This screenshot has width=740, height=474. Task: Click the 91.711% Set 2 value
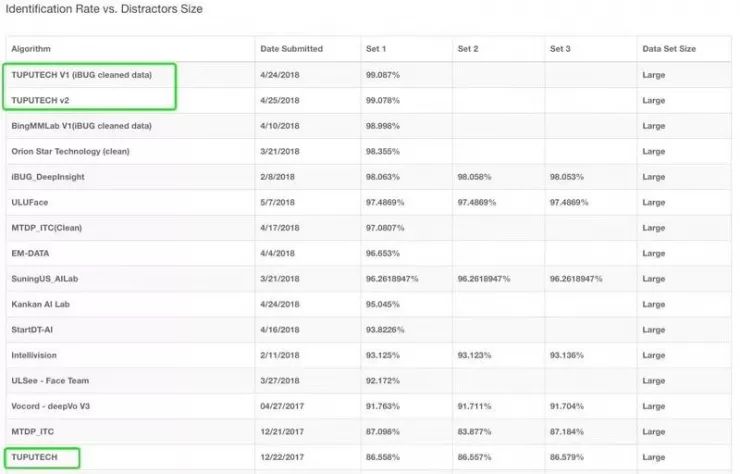[x=474, y=406]
